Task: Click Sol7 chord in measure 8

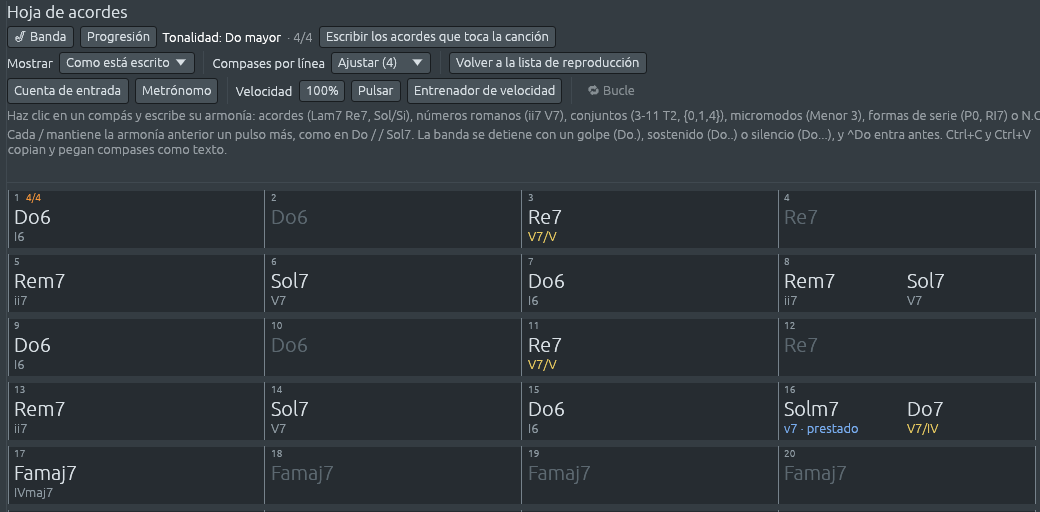Action: (925, 281)
